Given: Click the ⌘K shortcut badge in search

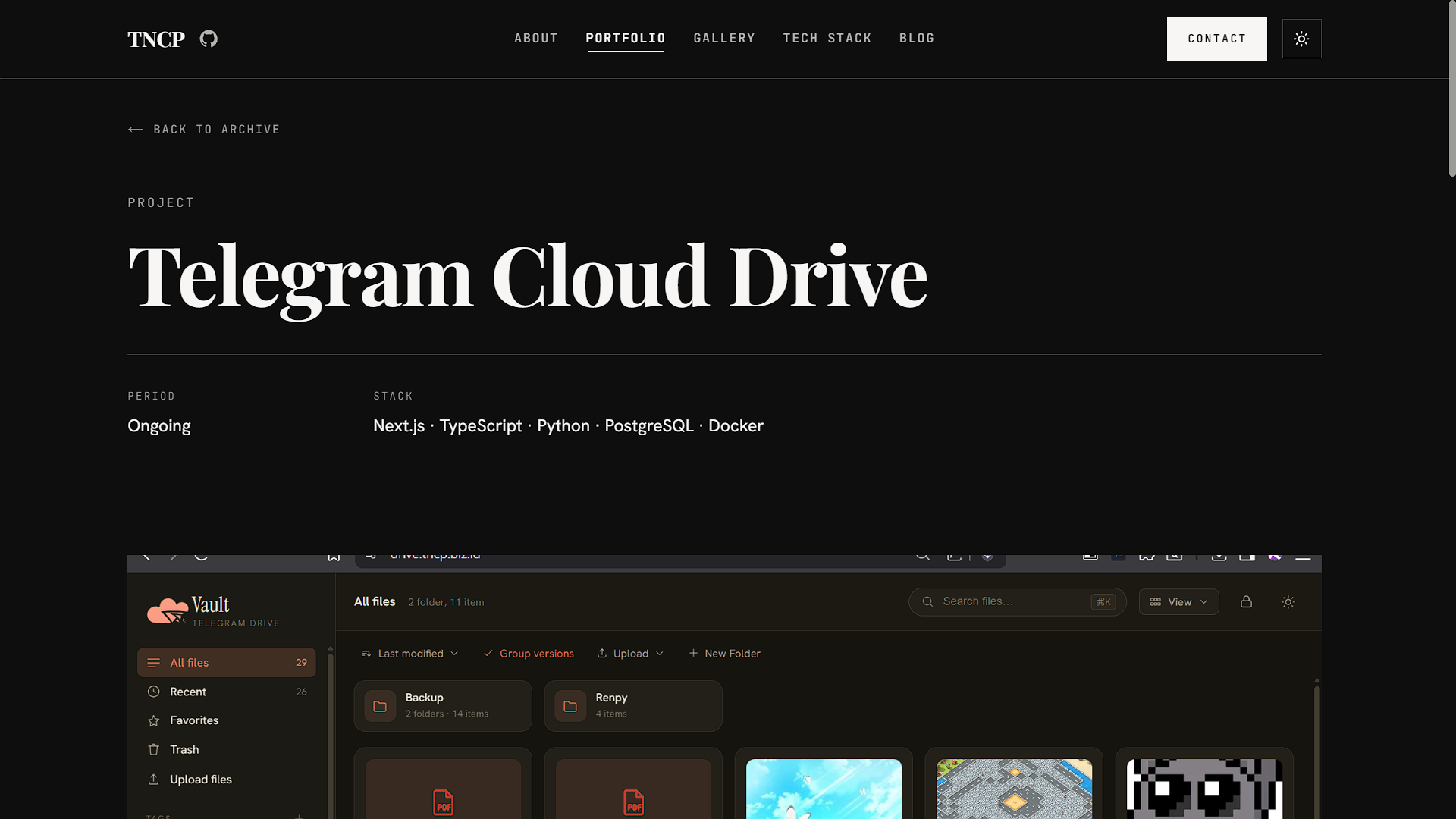Looking at the screenshot, I should [1103, 601].
